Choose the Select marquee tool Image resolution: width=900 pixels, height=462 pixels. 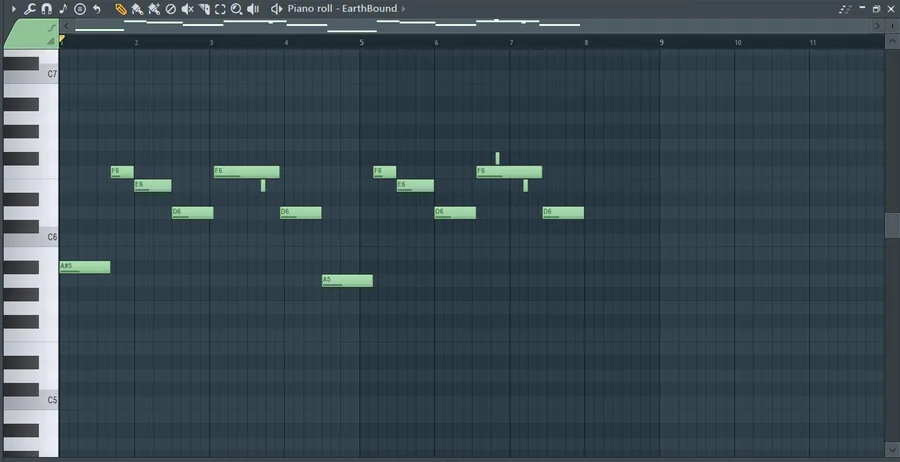point(220,9)
